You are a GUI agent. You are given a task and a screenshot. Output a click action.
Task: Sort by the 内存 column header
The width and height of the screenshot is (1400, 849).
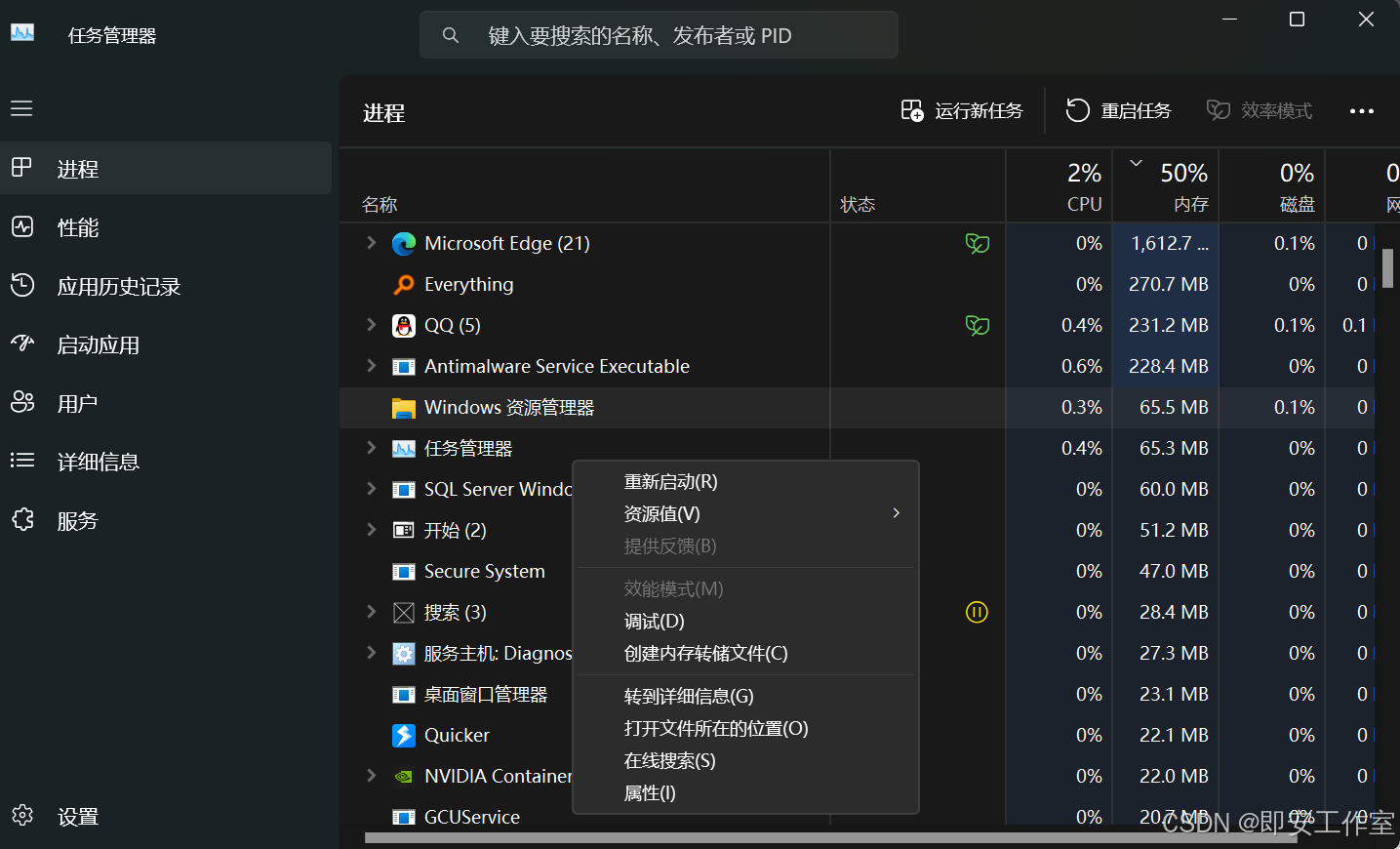(1166, 186)
